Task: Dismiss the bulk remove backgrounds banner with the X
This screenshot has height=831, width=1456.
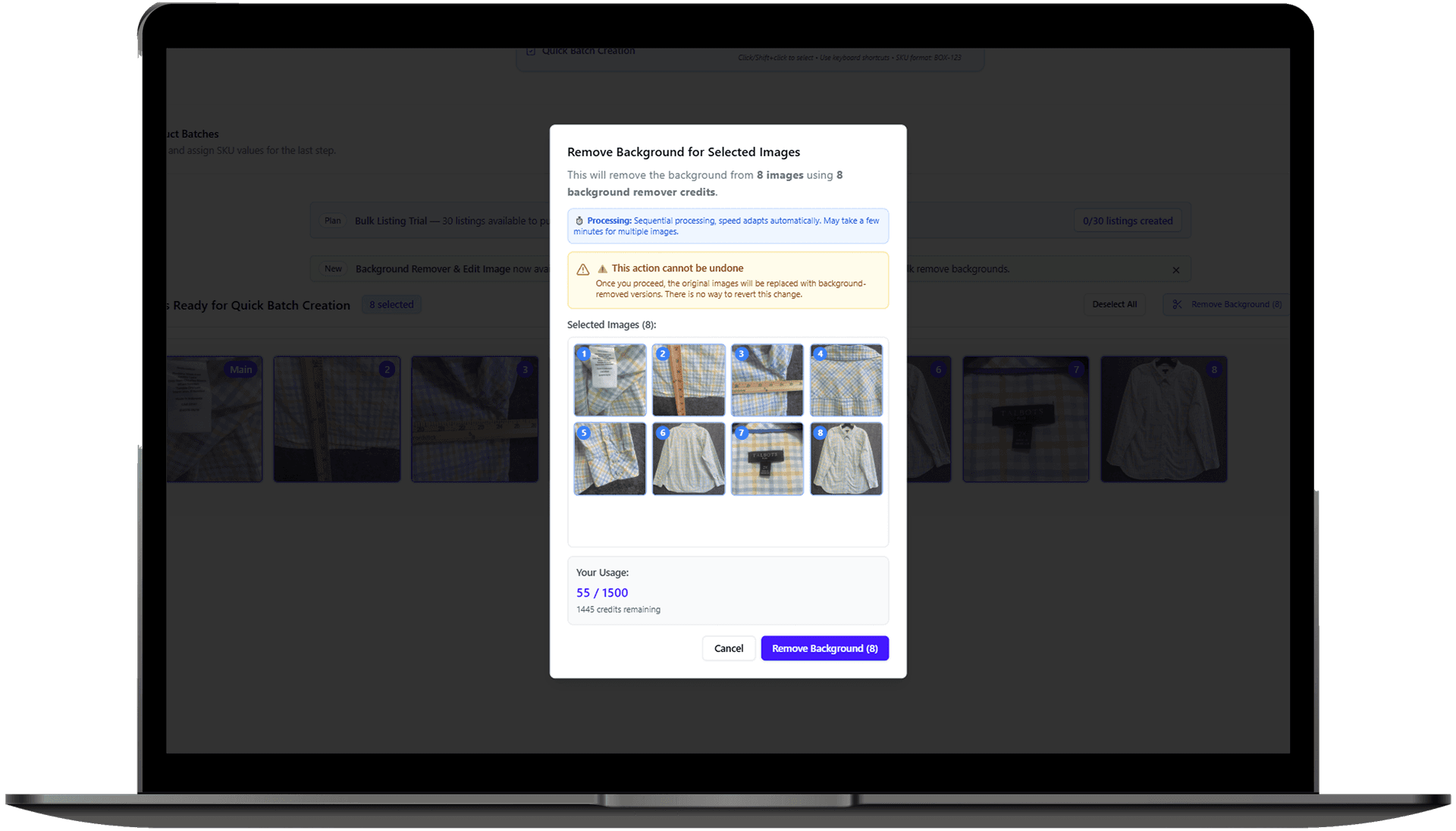Action: [x=1176, y=269]
